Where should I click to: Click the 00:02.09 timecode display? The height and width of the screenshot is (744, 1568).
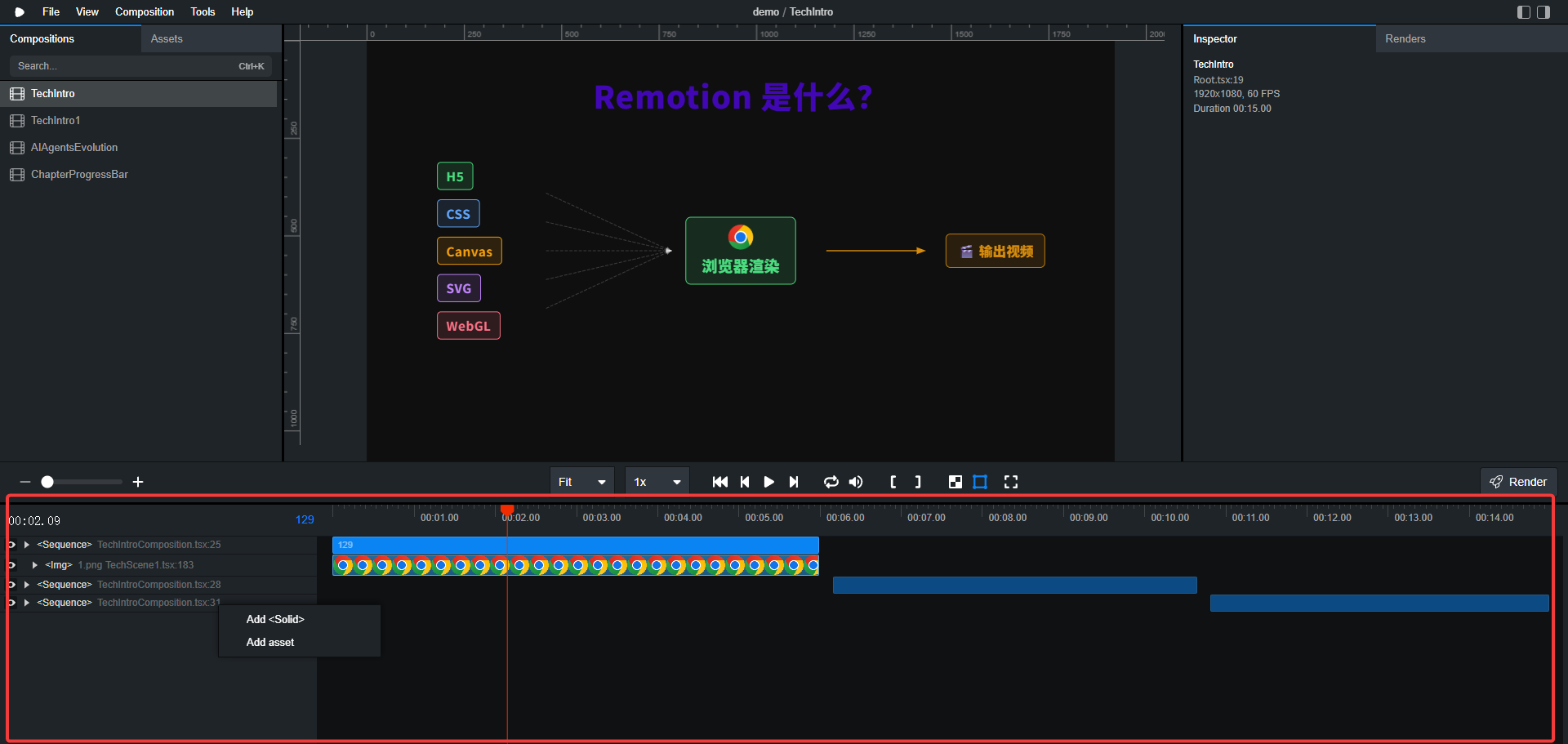pos(34,521)
